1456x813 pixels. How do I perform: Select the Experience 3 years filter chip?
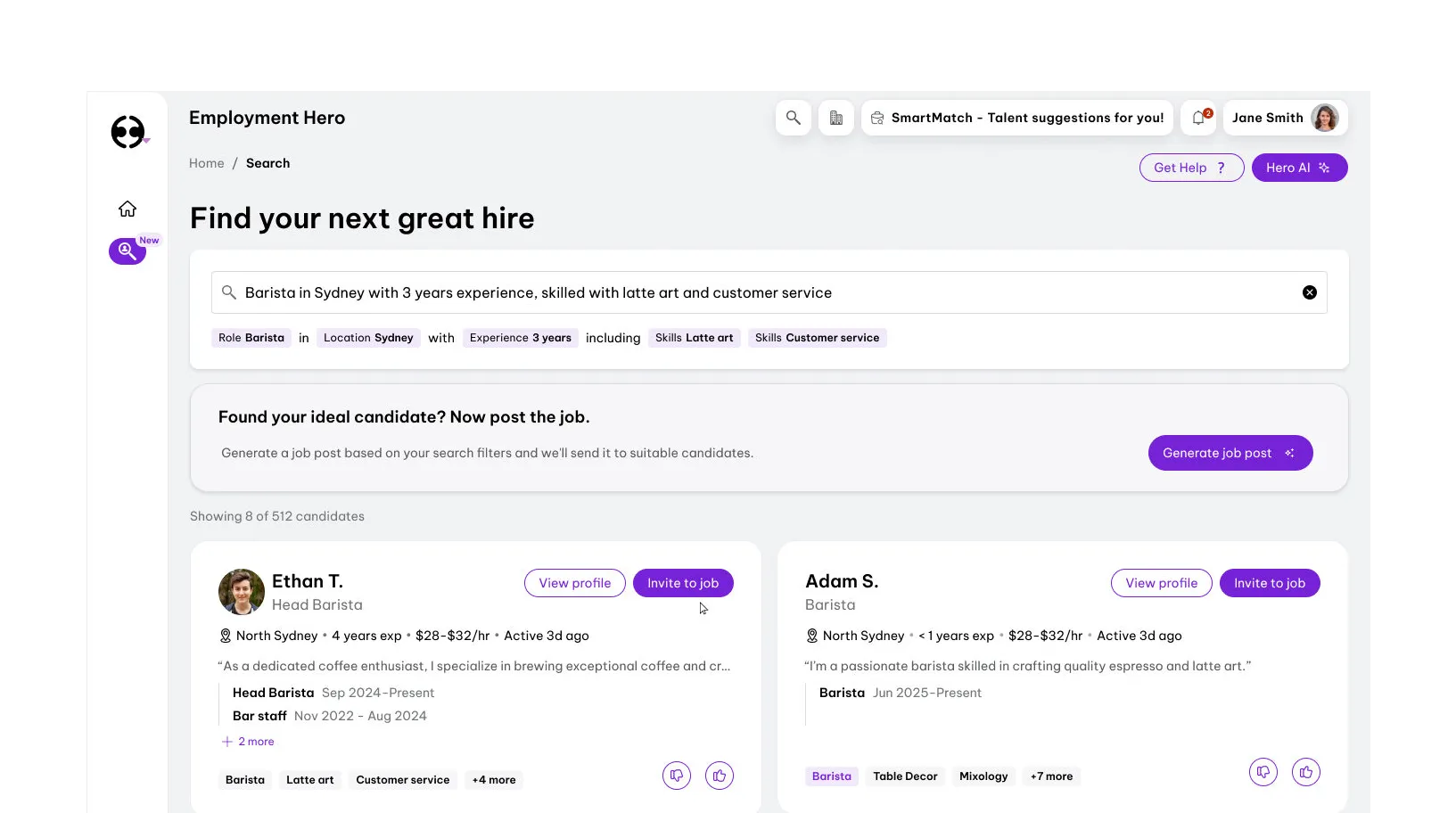pos(521,338)
